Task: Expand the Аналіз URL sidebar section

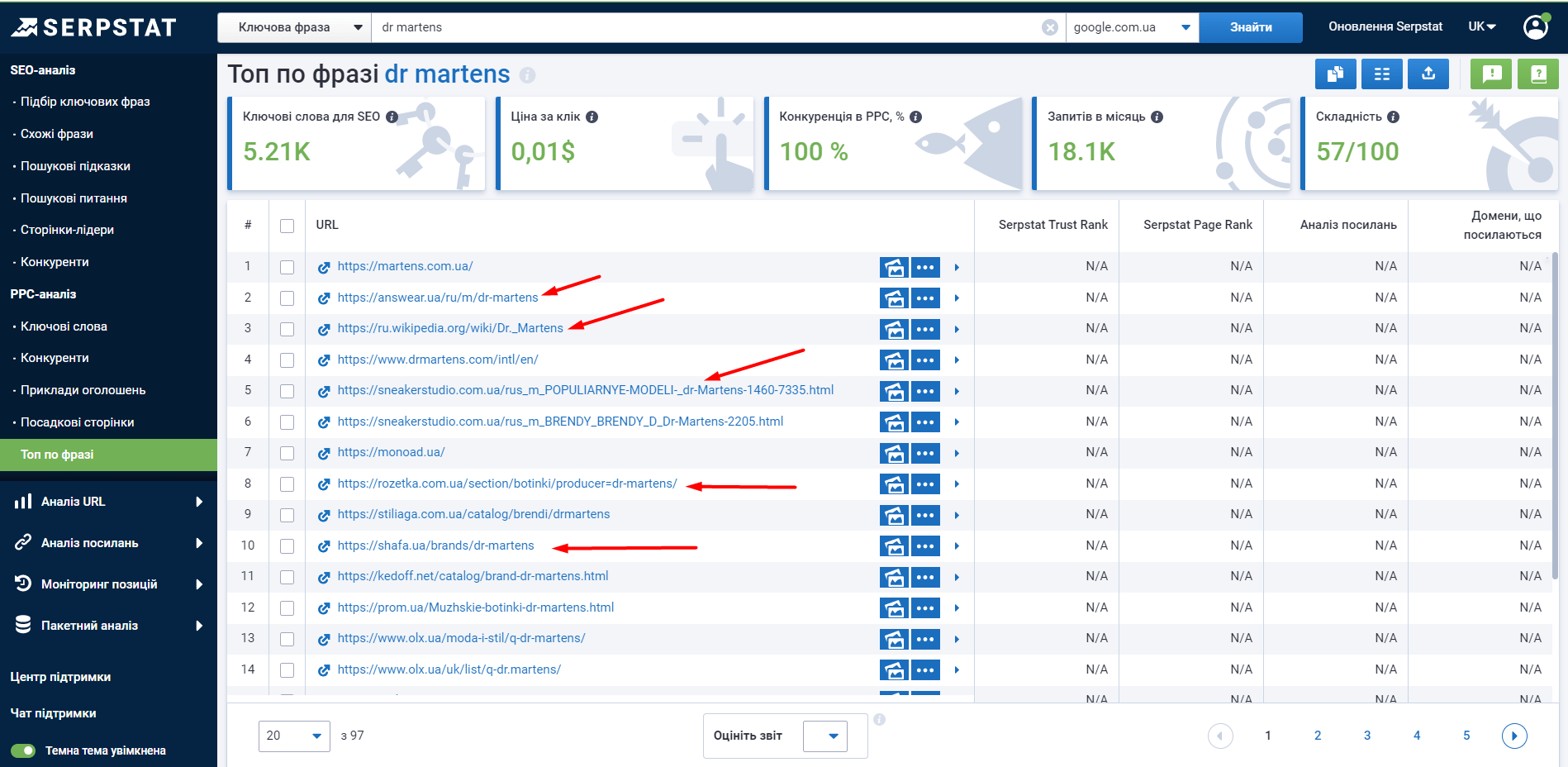Action: click(108, 502)
